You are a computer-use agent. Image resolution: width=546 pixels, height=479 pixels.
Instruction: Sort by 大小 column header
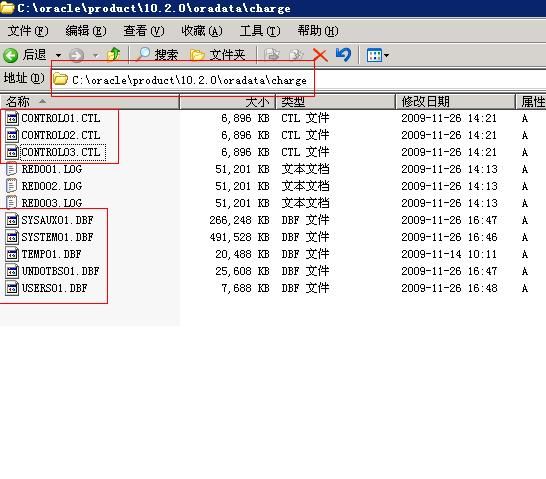click(227, 102)
